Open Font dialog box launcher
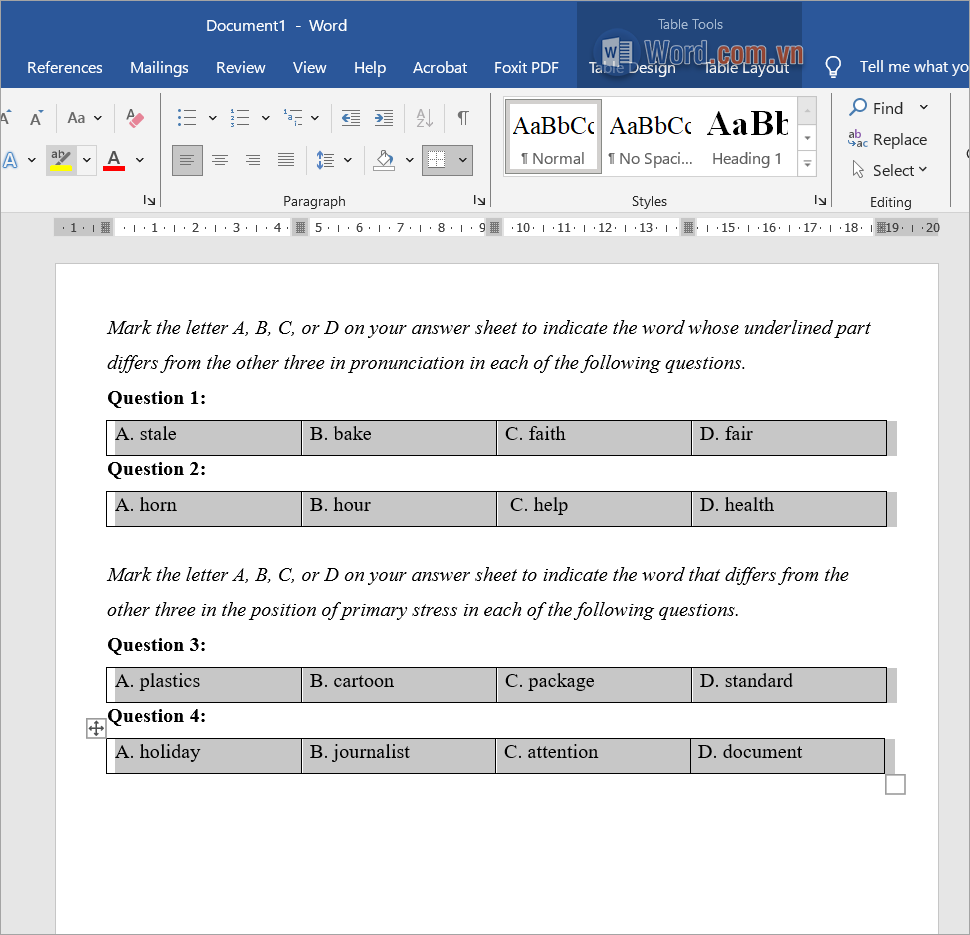 pyautogui.click(x=149, y=200)
